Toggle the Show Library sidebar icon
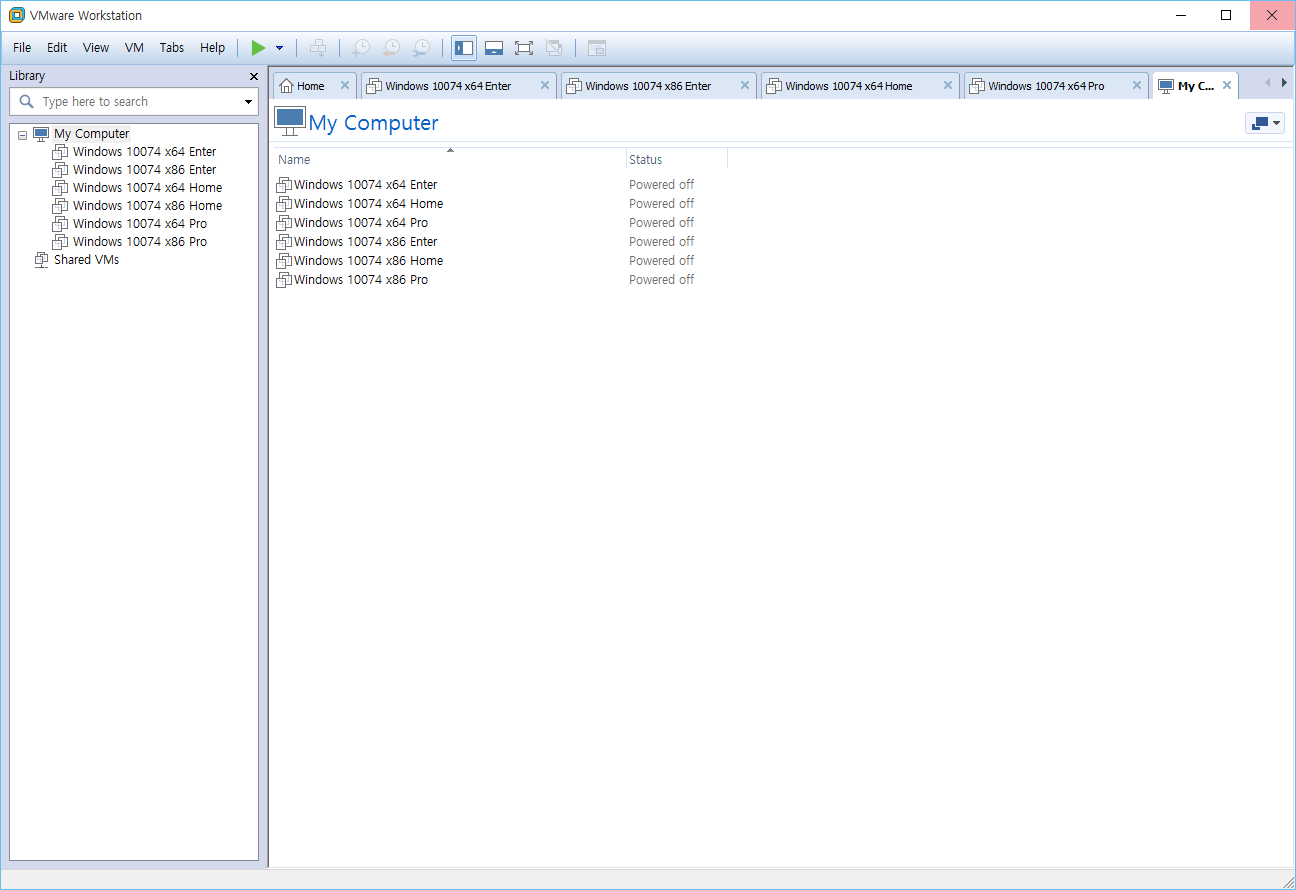Screen dimensions: 1296x890 tap(464, 48)
